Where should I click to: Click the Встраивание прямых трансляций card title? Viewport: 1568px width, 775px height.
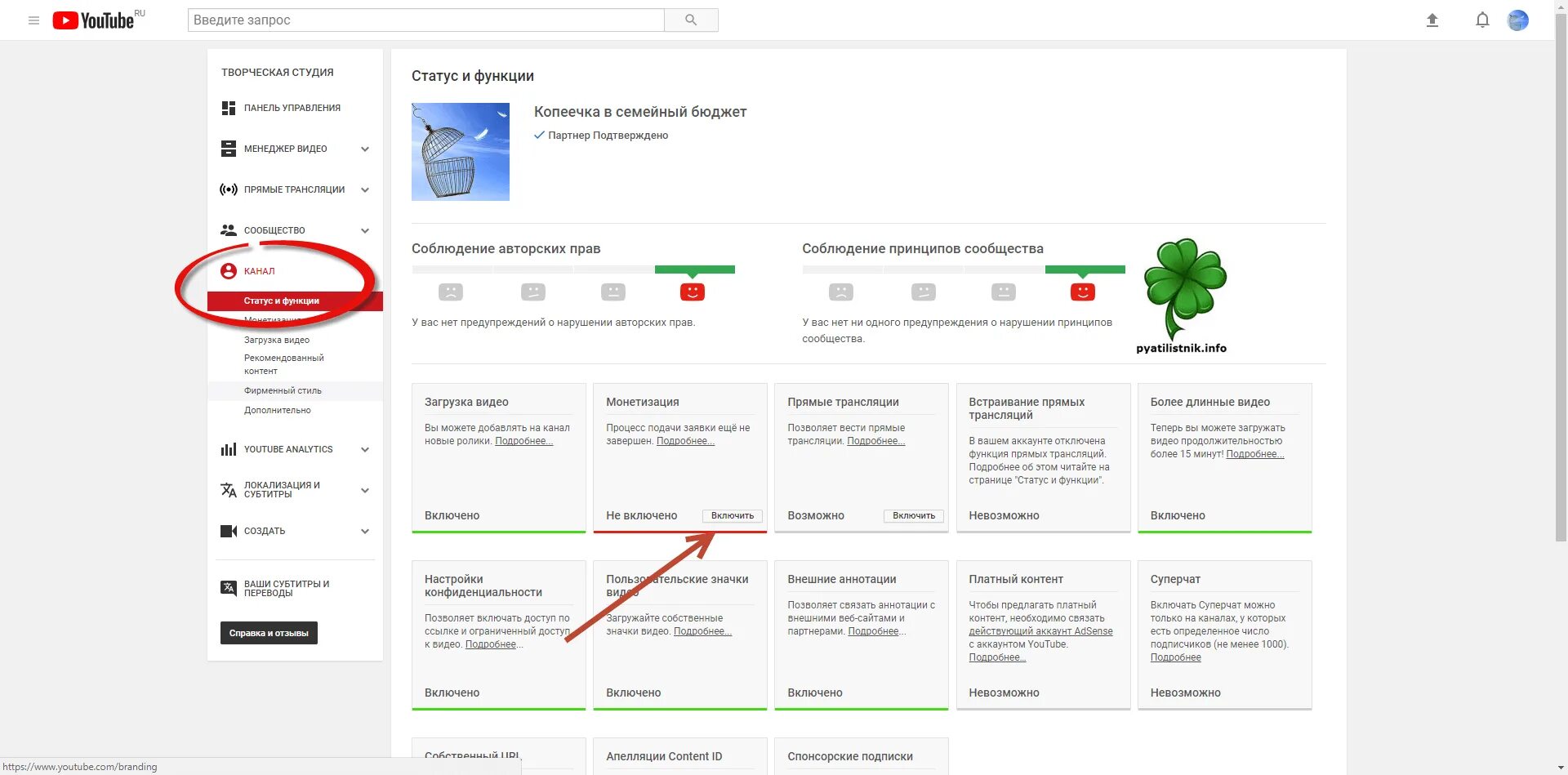pos(1027,408)
